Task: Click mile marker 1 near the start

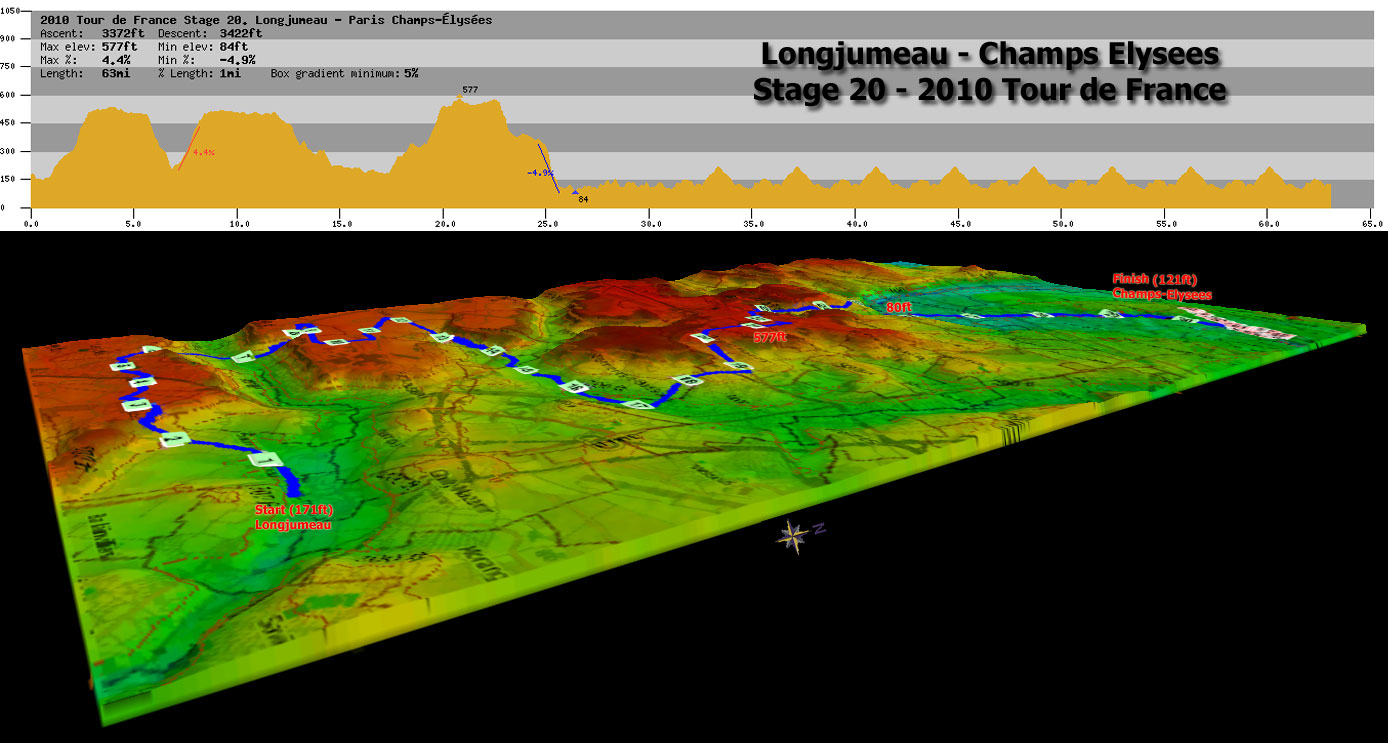Action: (x=268, y=462)
